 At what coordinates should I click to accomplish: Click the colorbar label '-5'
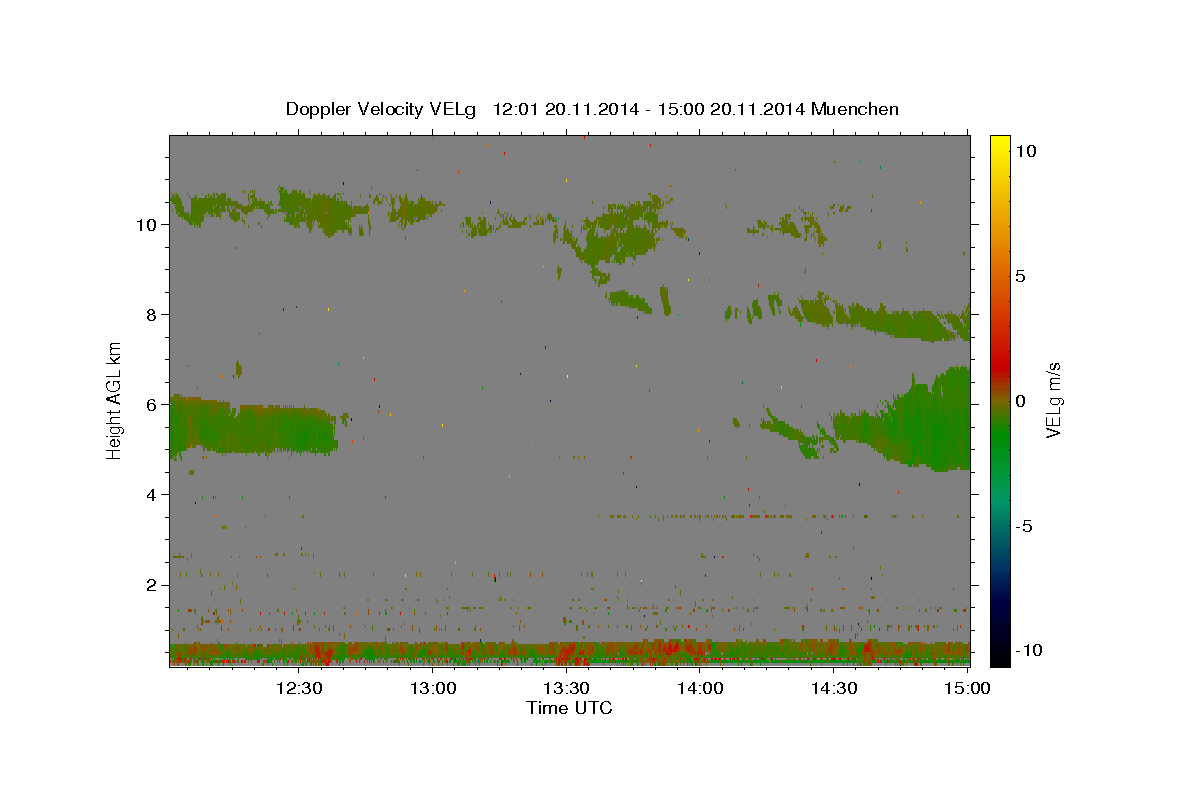coord(1024,526)
